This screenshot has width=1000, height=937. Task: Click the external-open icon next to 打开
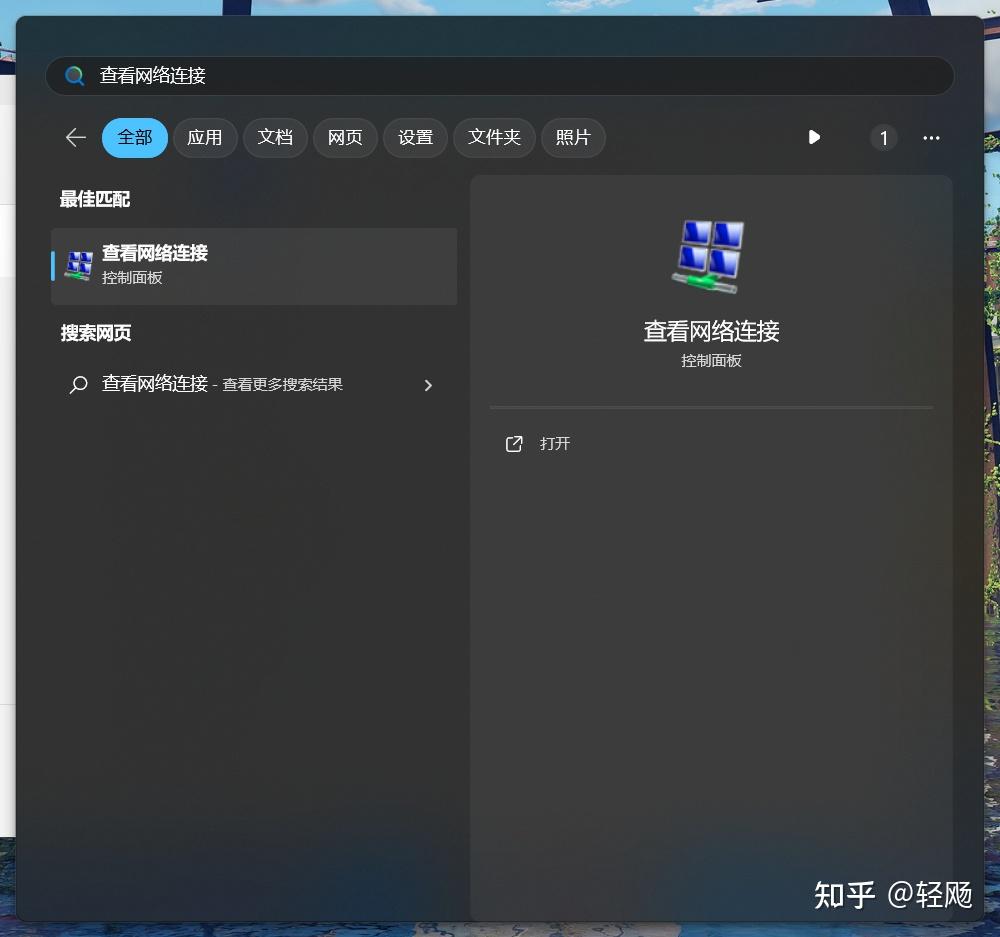click(x=514, y=443)
